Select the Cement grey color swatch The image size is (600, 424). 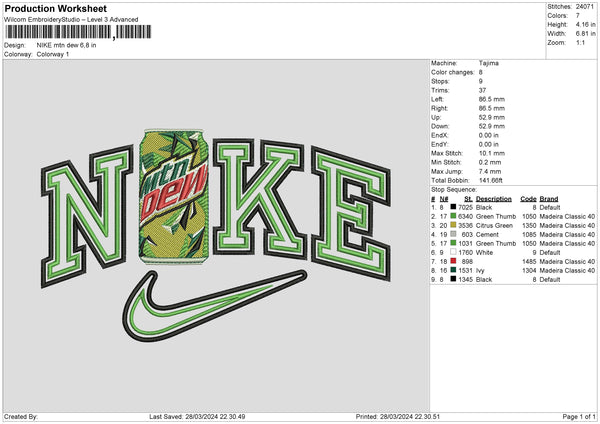[453, 234]
